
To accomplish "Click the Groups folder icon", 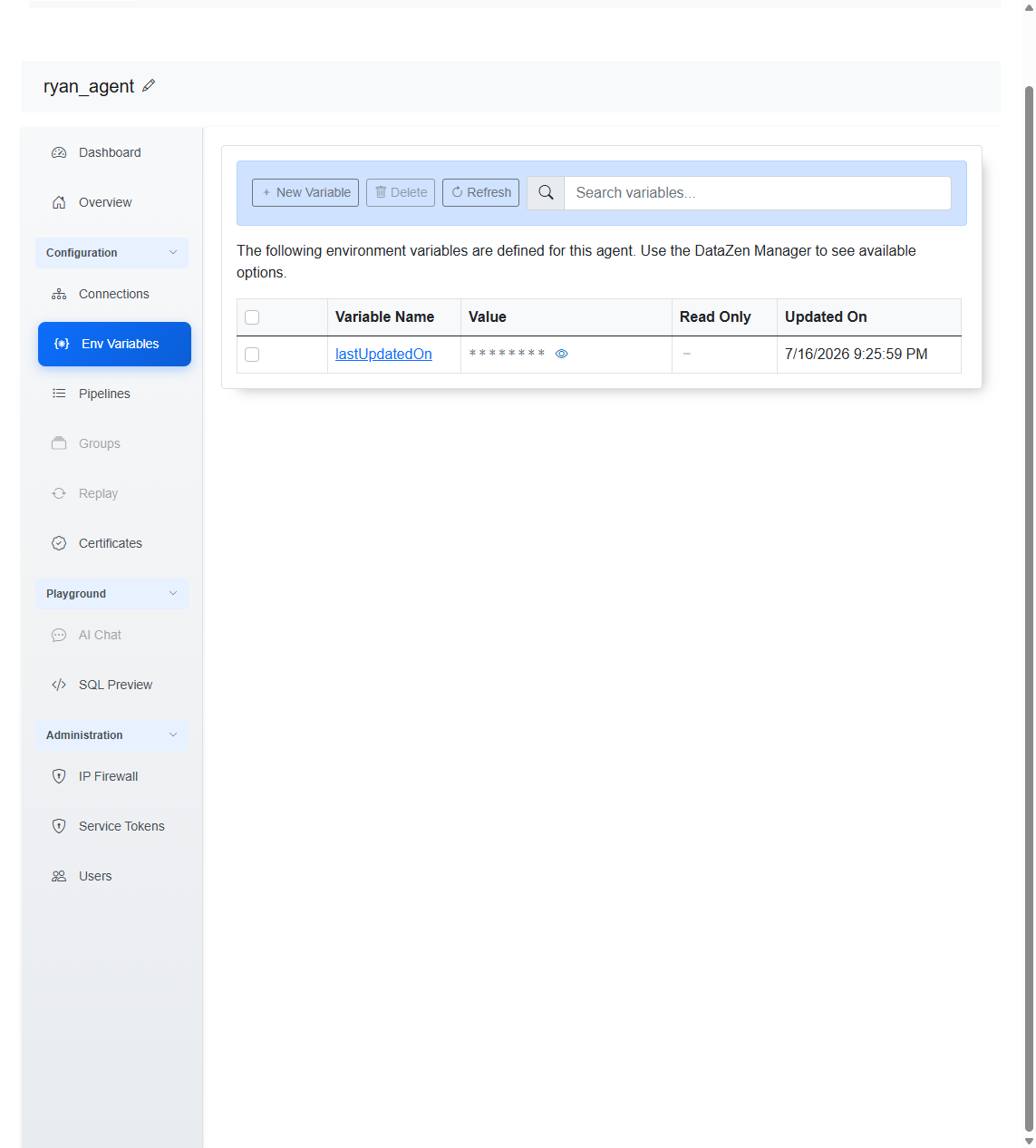I will click(59, 443).
